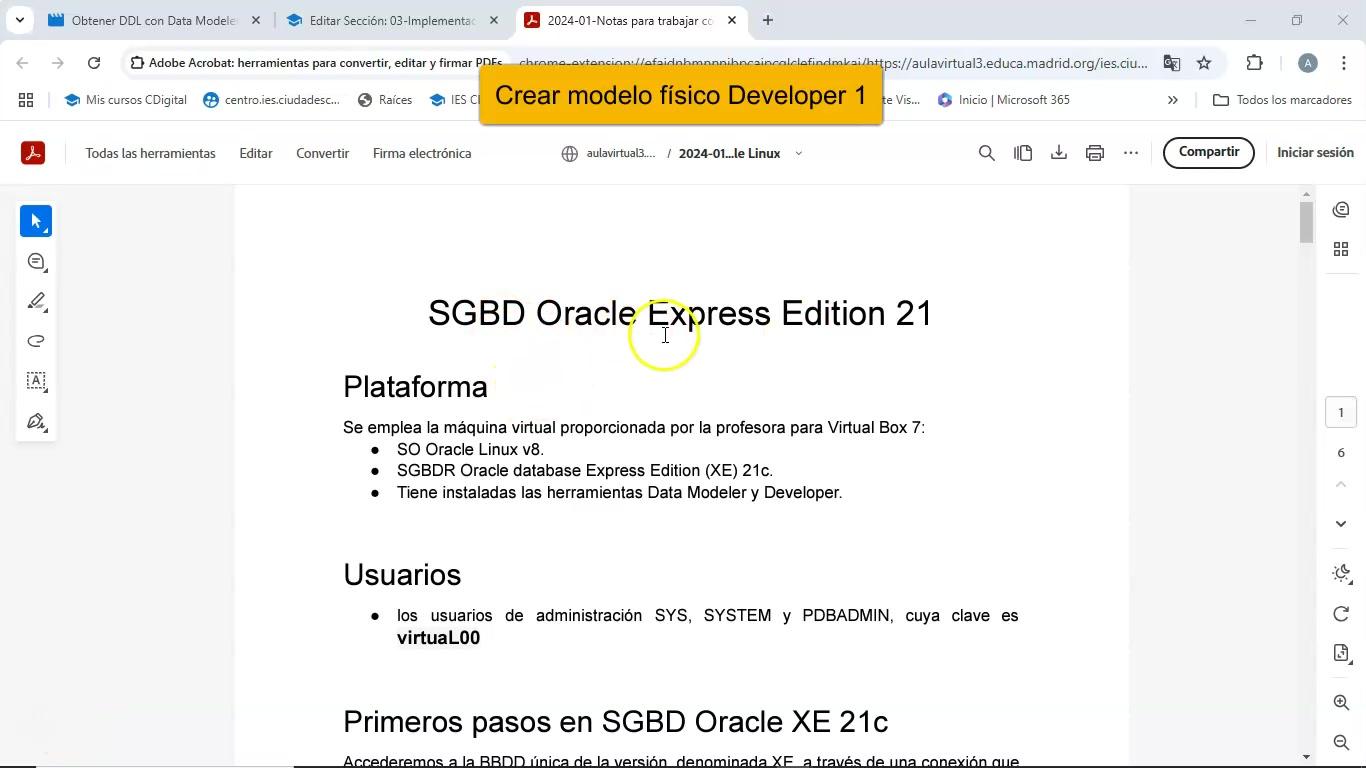Click the aulavirtual3 breadcrumb link
The height and width of the screenshot is (768, 1366).
click(621, 153)
